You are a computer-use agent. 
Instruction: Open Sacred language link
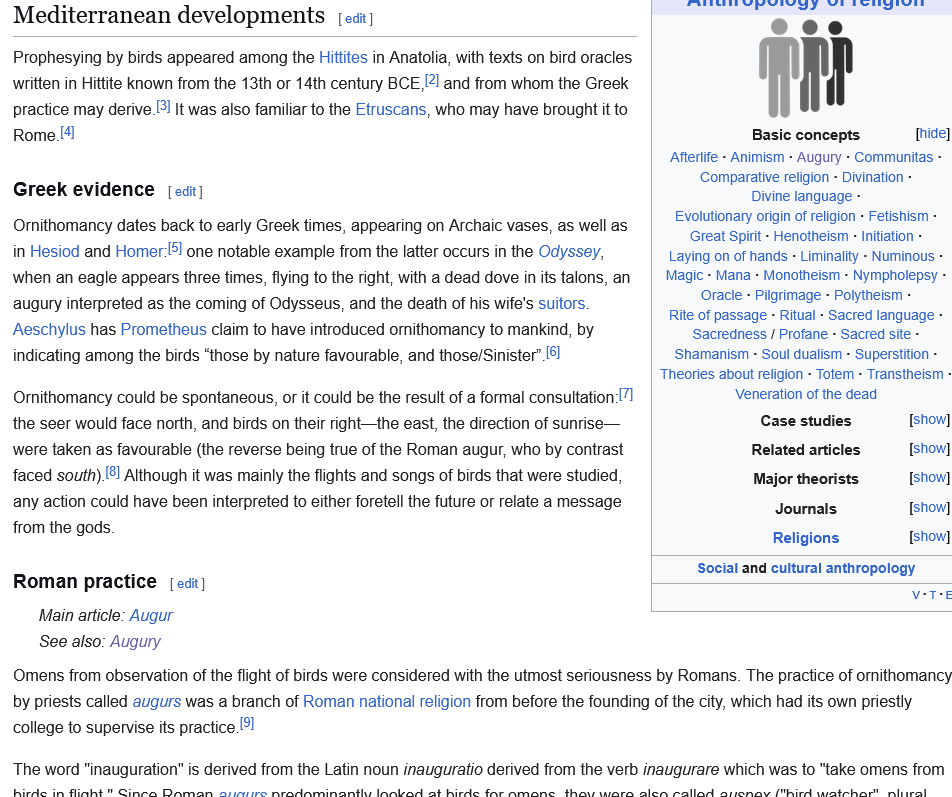coord(881,316)
